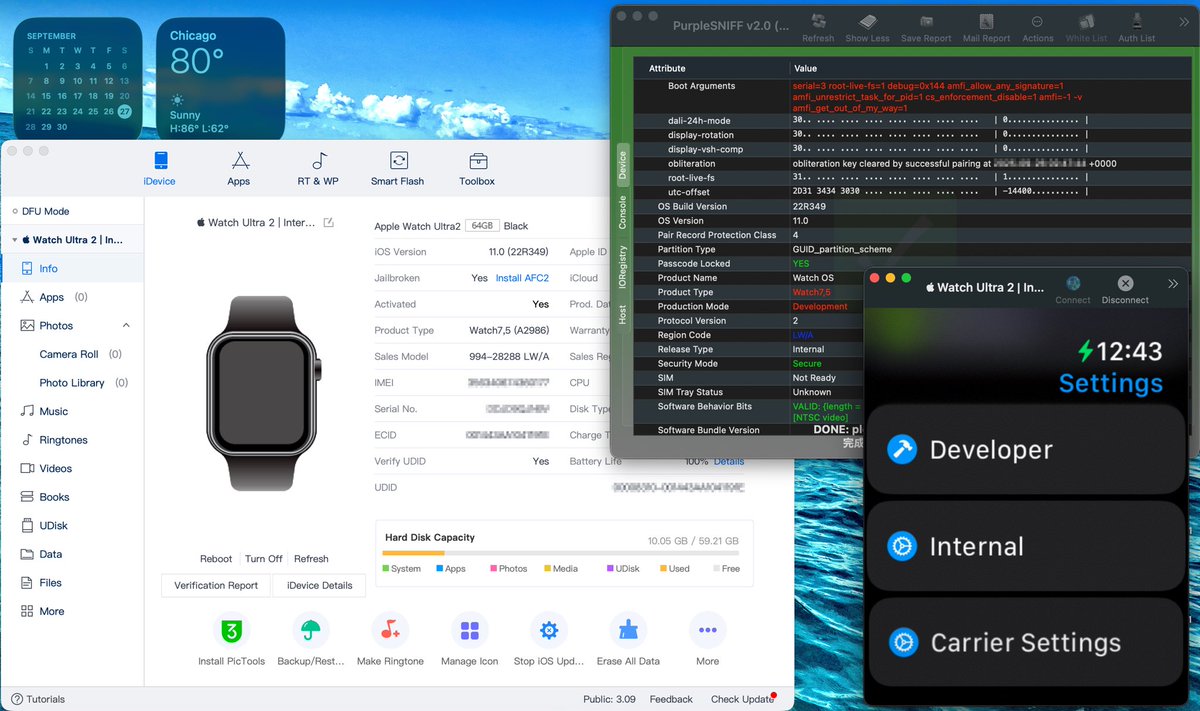Click the Stop iOS Update gear icon
The image size is (1200, 711).
pyautogui.click(x=549, y=631)
